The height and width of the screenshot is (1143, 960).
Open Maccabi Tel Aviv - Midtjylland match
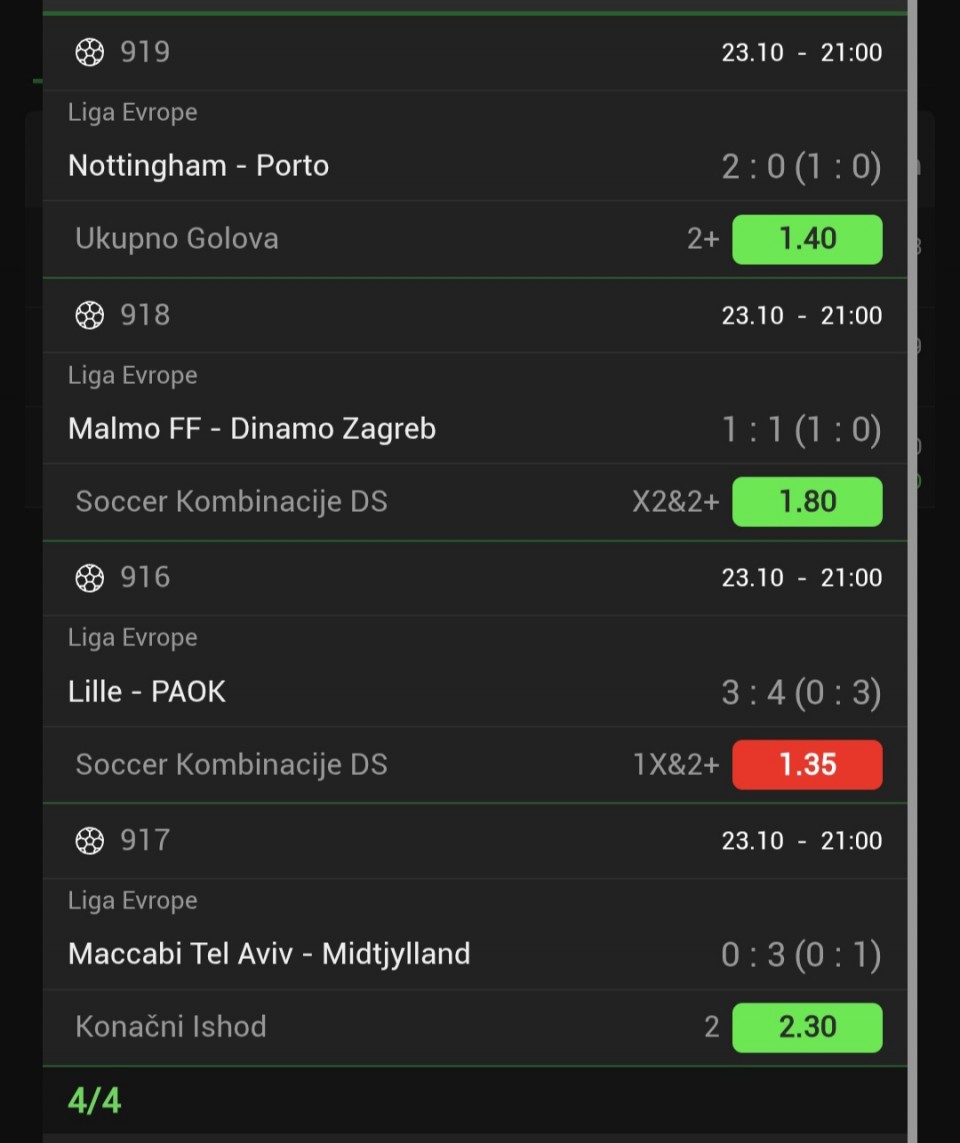coord(269,954)
